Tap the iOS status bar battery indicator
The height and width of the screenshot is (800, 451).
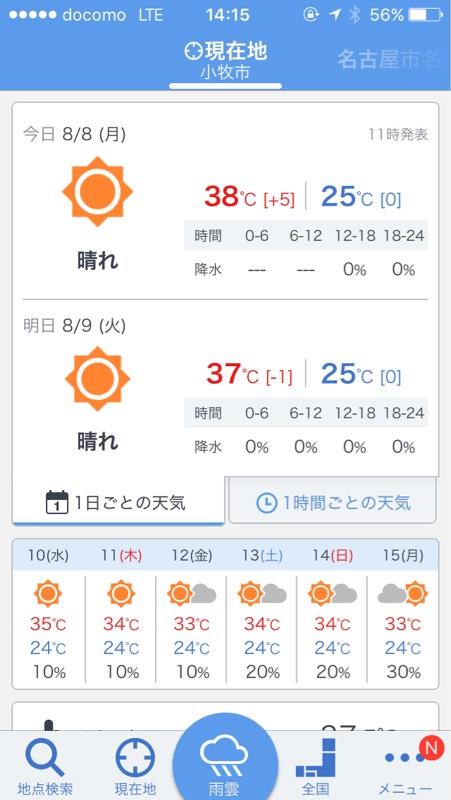[426, 15]
